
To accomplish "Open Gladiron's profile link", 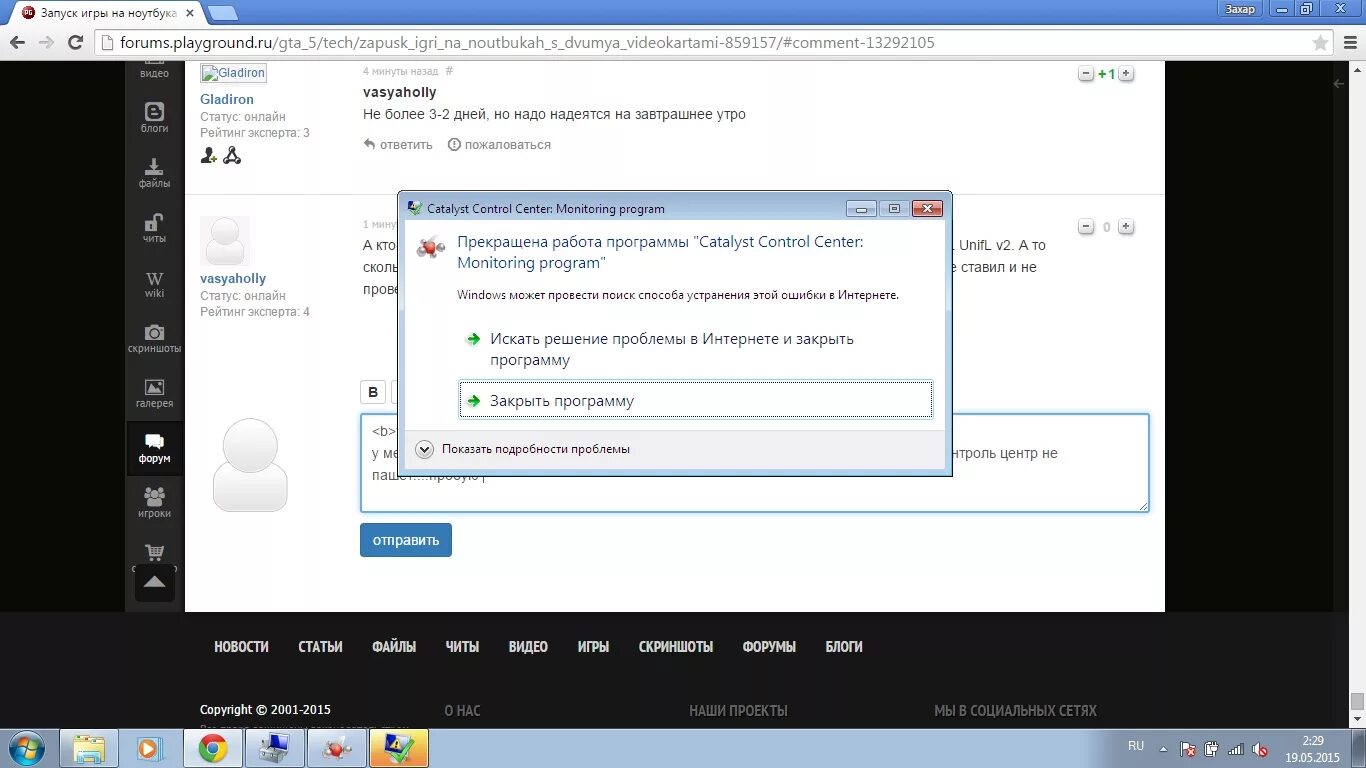I will point(227,99).
